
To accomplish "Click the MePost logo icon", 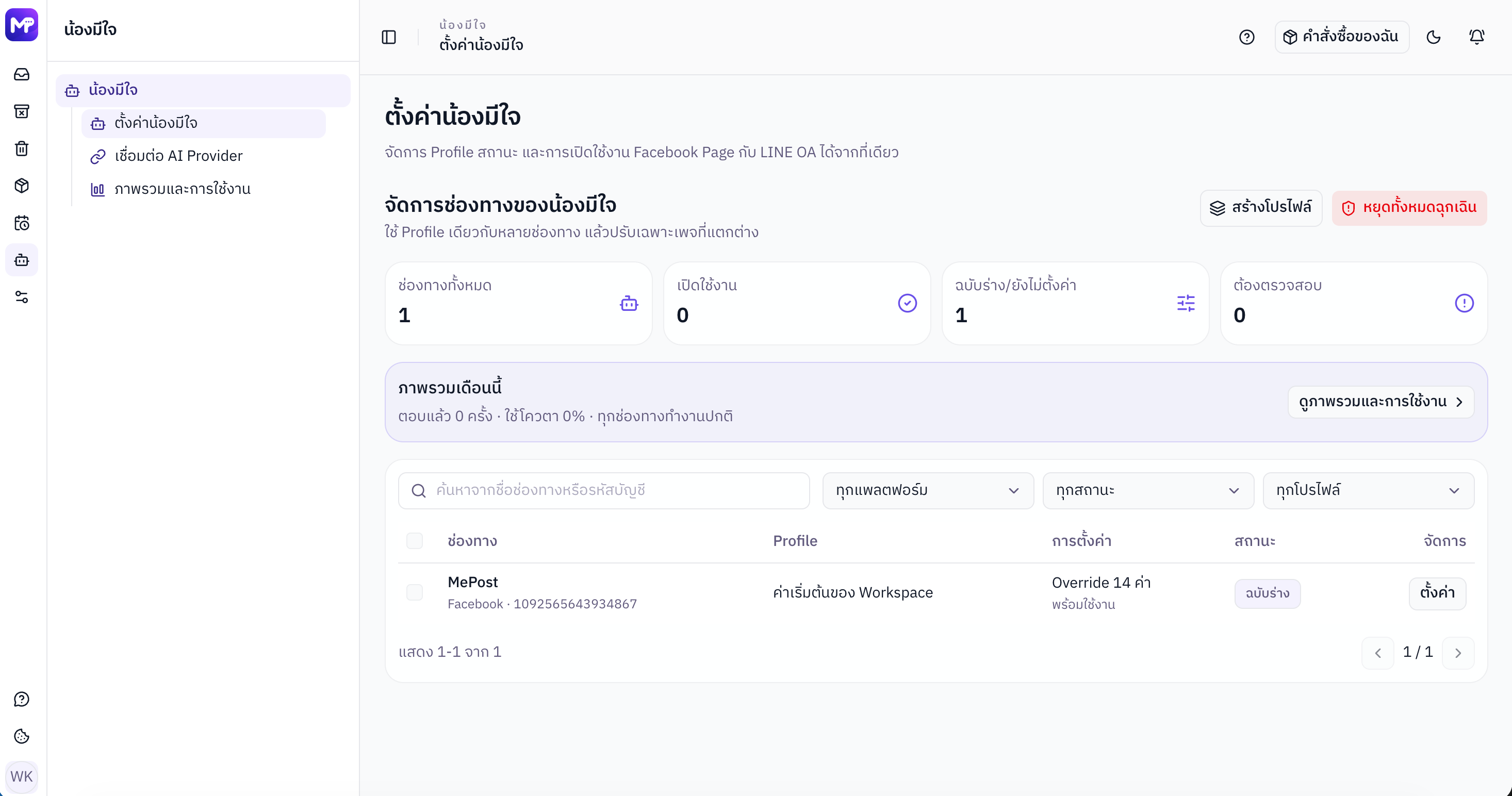I will 22,25.
